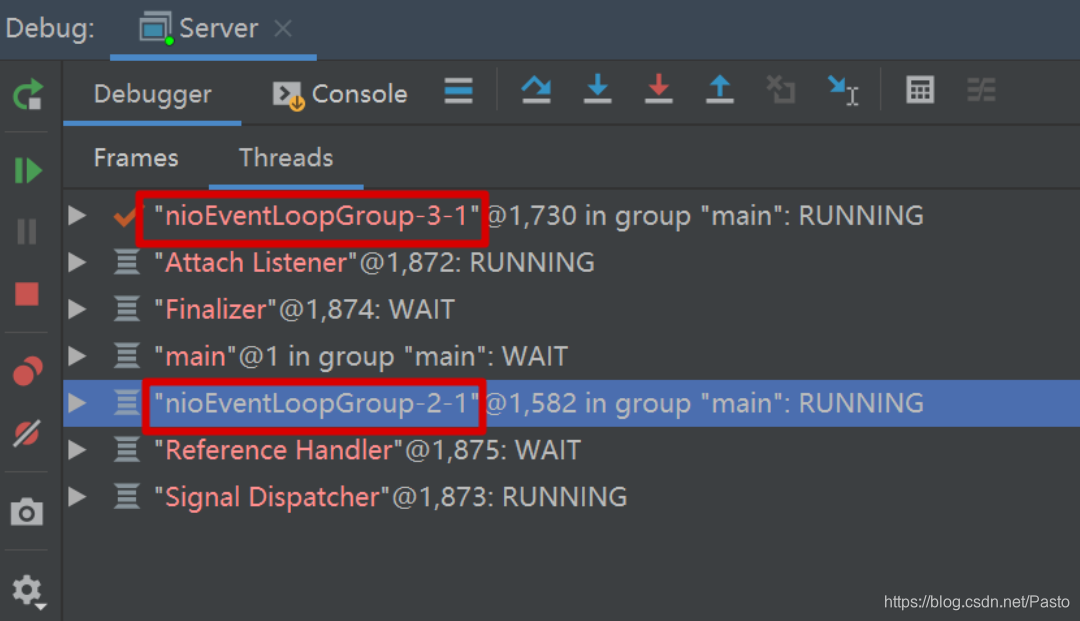Click the Console tab terminal icon
The height and width of the screenshot is (621, 1080).
point(288,96)
